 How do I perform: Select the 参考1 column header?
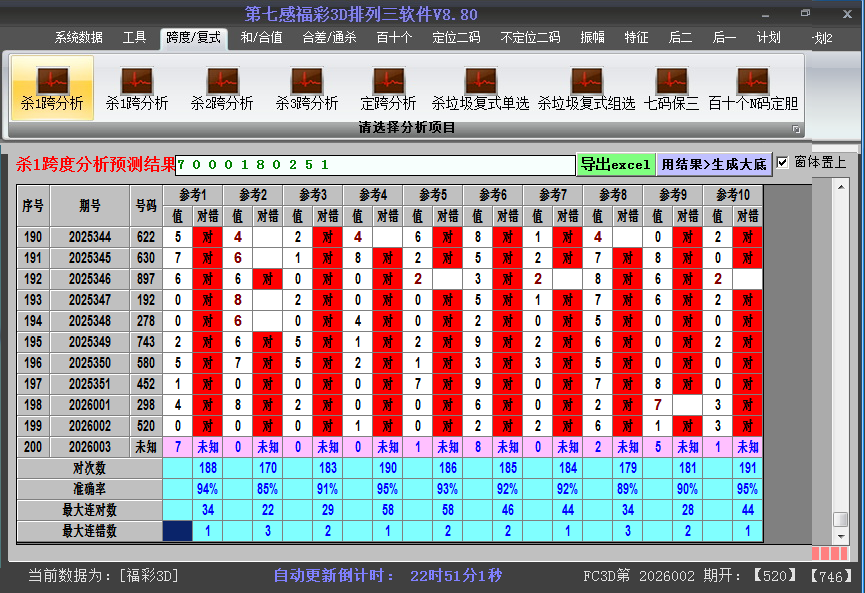coord(193,194)
